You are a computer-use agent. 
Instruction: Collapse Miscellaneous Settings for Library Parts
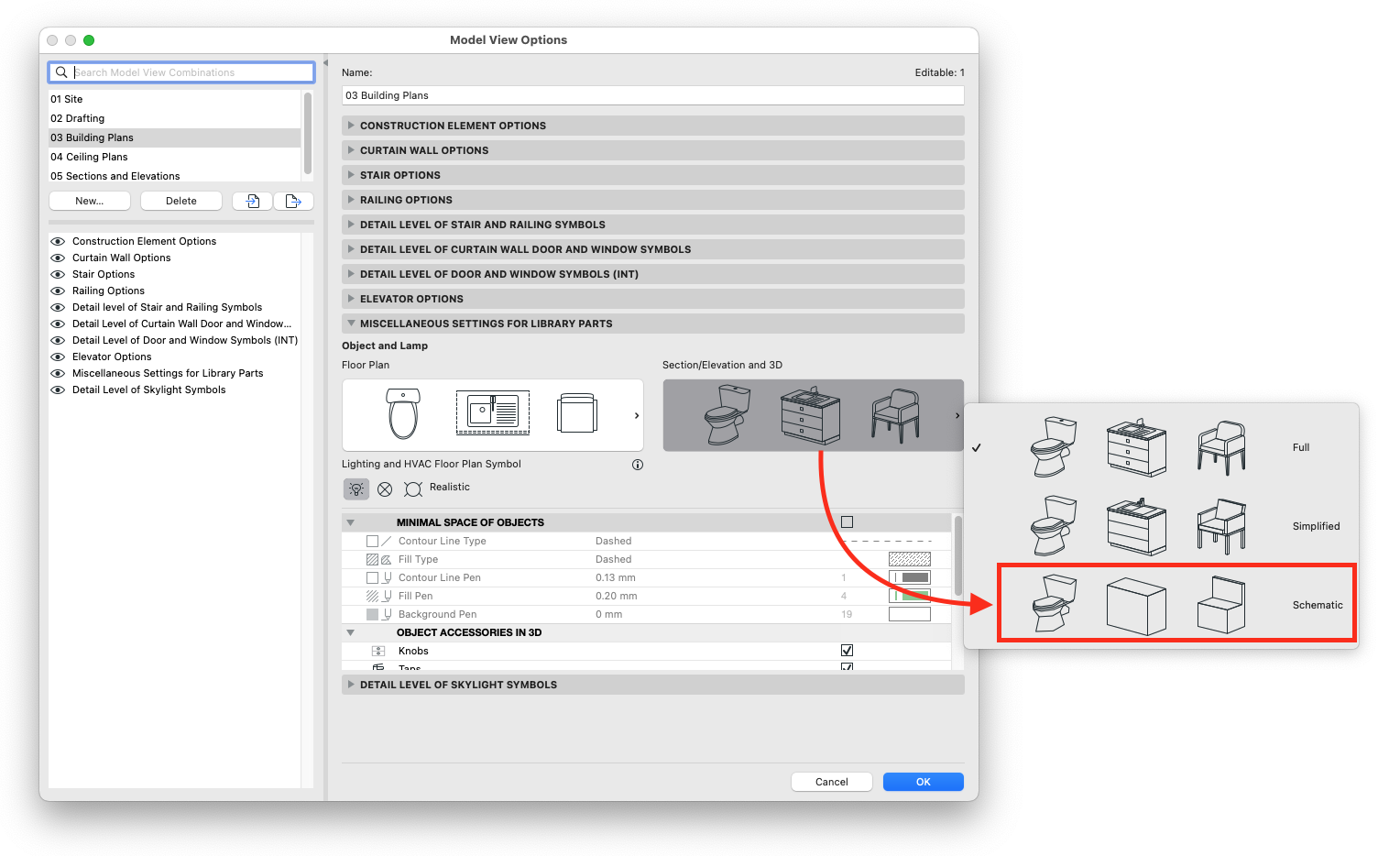pos(351,324)
